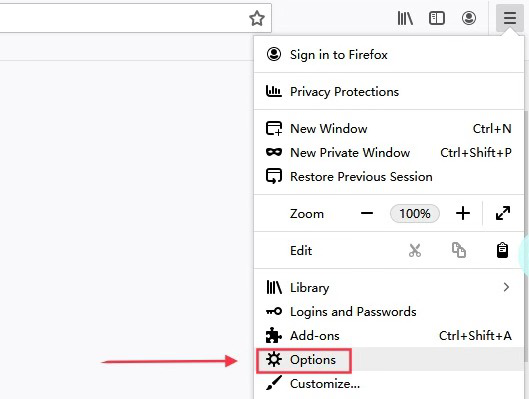The width and height of the screenshot is (529, 399).
Task: Choose New Window
Action: (389, 129)
